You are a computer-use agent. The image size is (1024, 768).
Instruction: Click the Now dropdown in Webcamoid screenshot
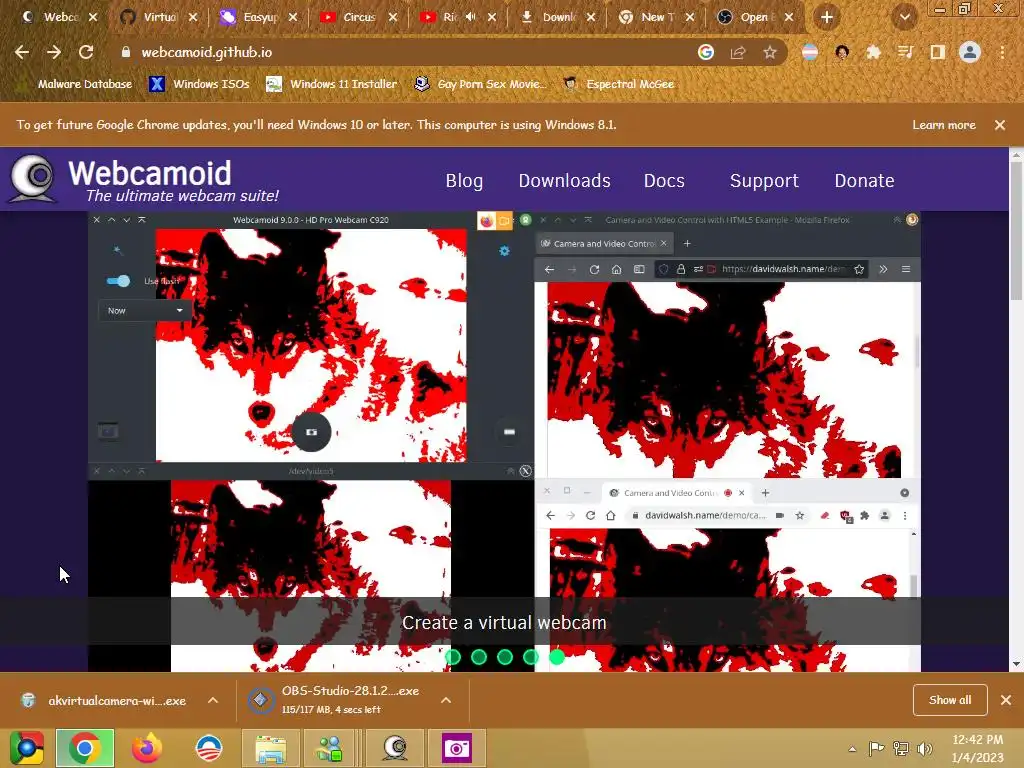coord(144,311)
